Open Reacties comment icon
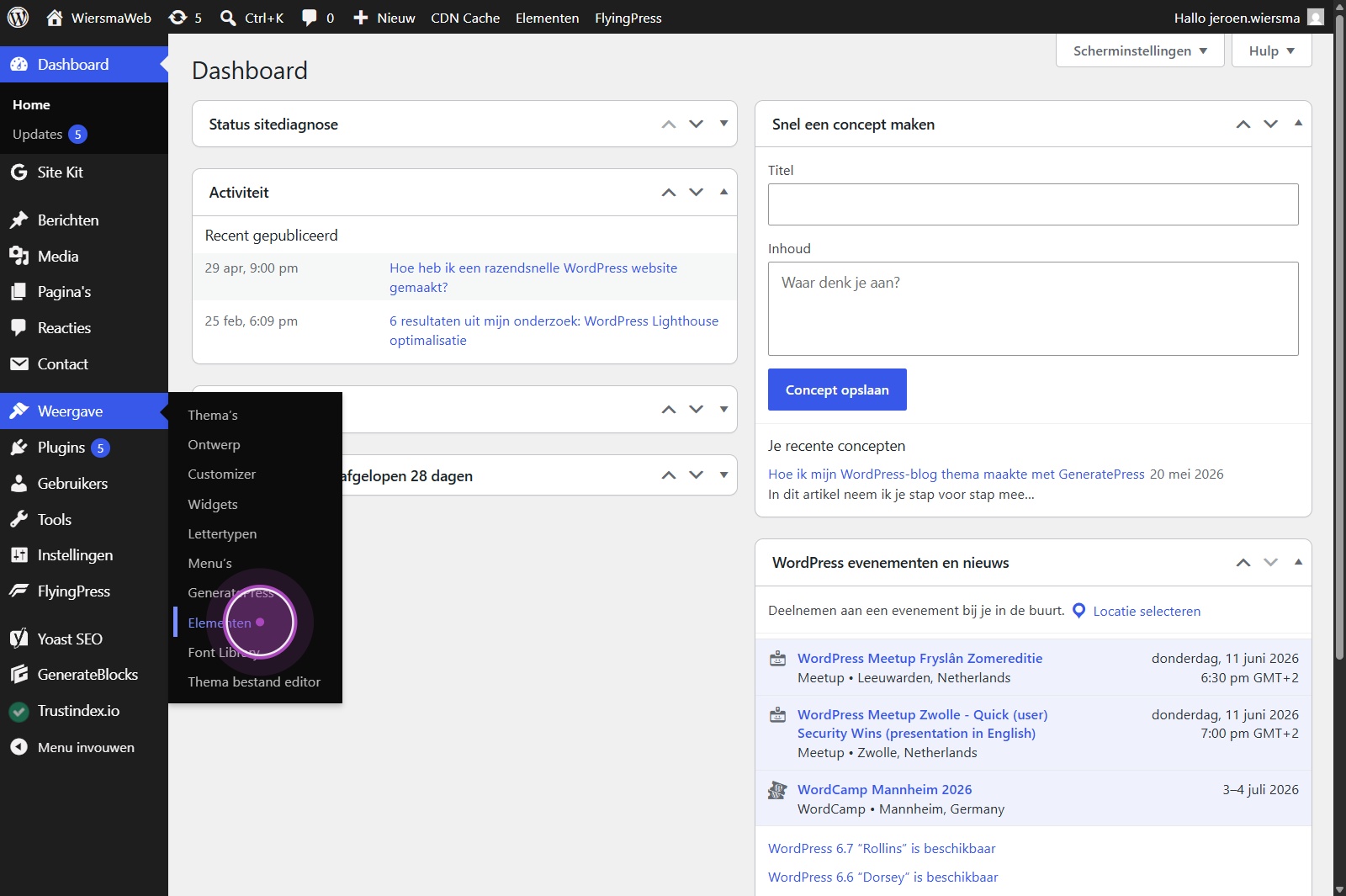This screenshot has height=896, width=1346. point(19,328)
